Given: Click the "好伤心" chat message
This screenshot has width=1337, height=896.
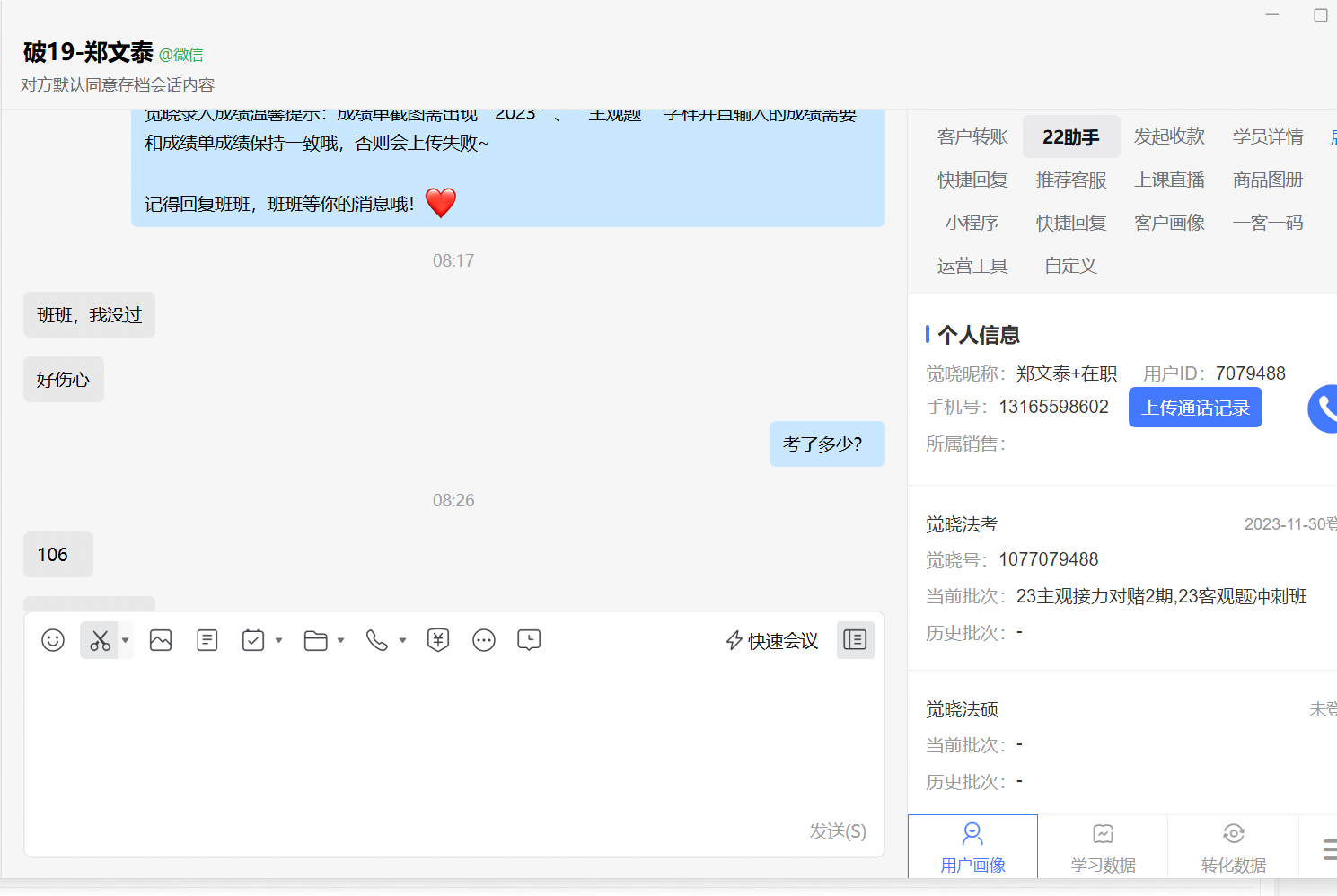Looking at the screenshot, I should [x=64, y=380].
